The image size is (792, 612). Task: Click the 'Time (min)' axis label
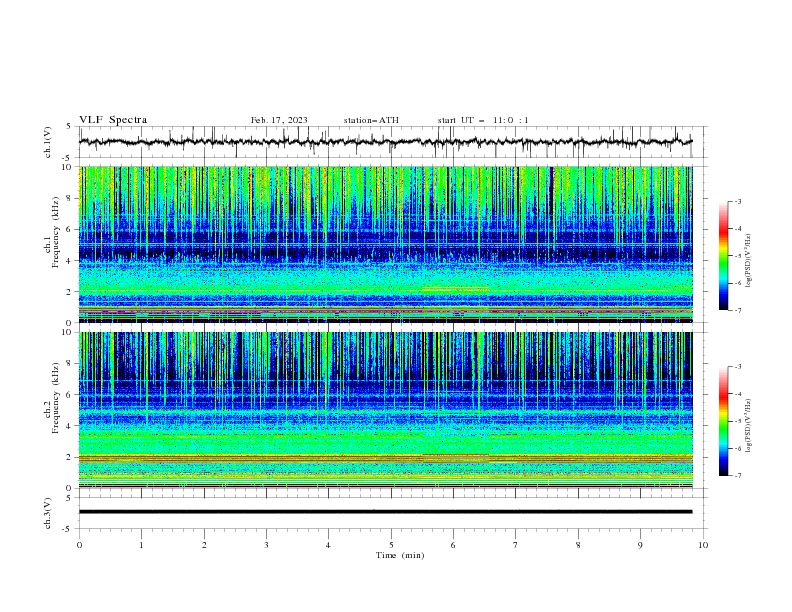click(400, 555)
